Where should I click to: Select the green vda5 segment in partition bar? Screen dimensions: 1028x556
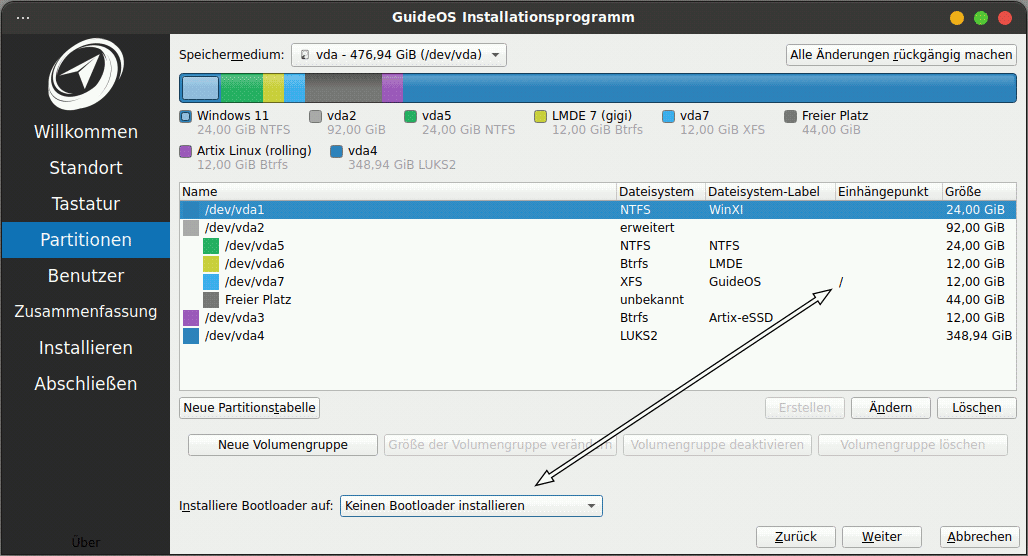click(x=242, y=88)
